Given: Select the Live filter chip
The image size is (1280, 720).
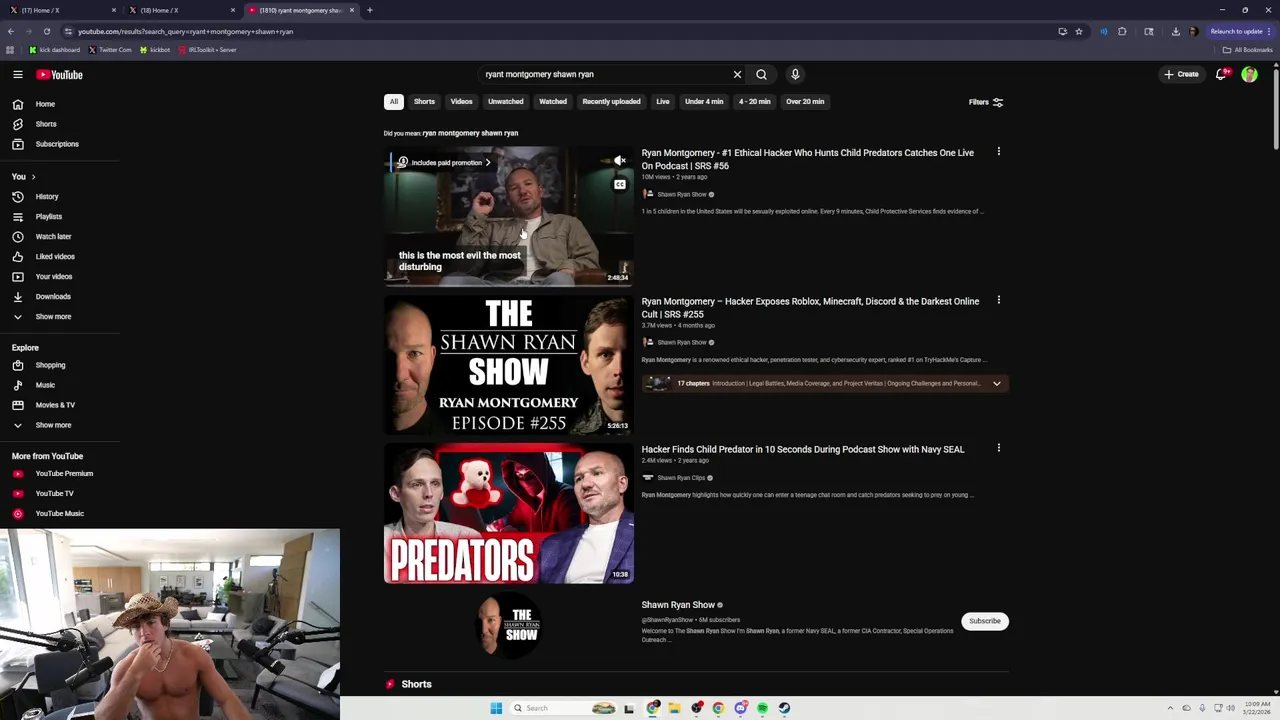Looking at the screenshot, I should tap(662, 101).
